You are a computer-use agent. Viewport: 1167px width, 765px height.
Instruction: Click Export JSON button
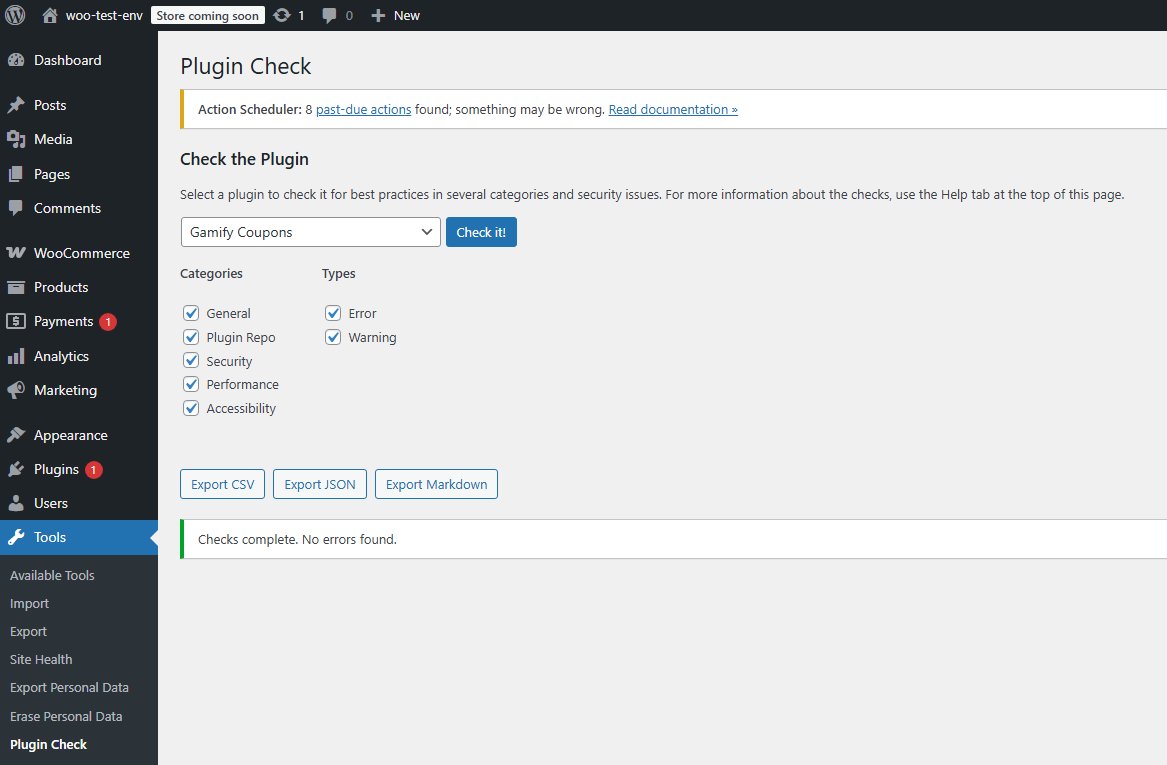tap(320, 484)
